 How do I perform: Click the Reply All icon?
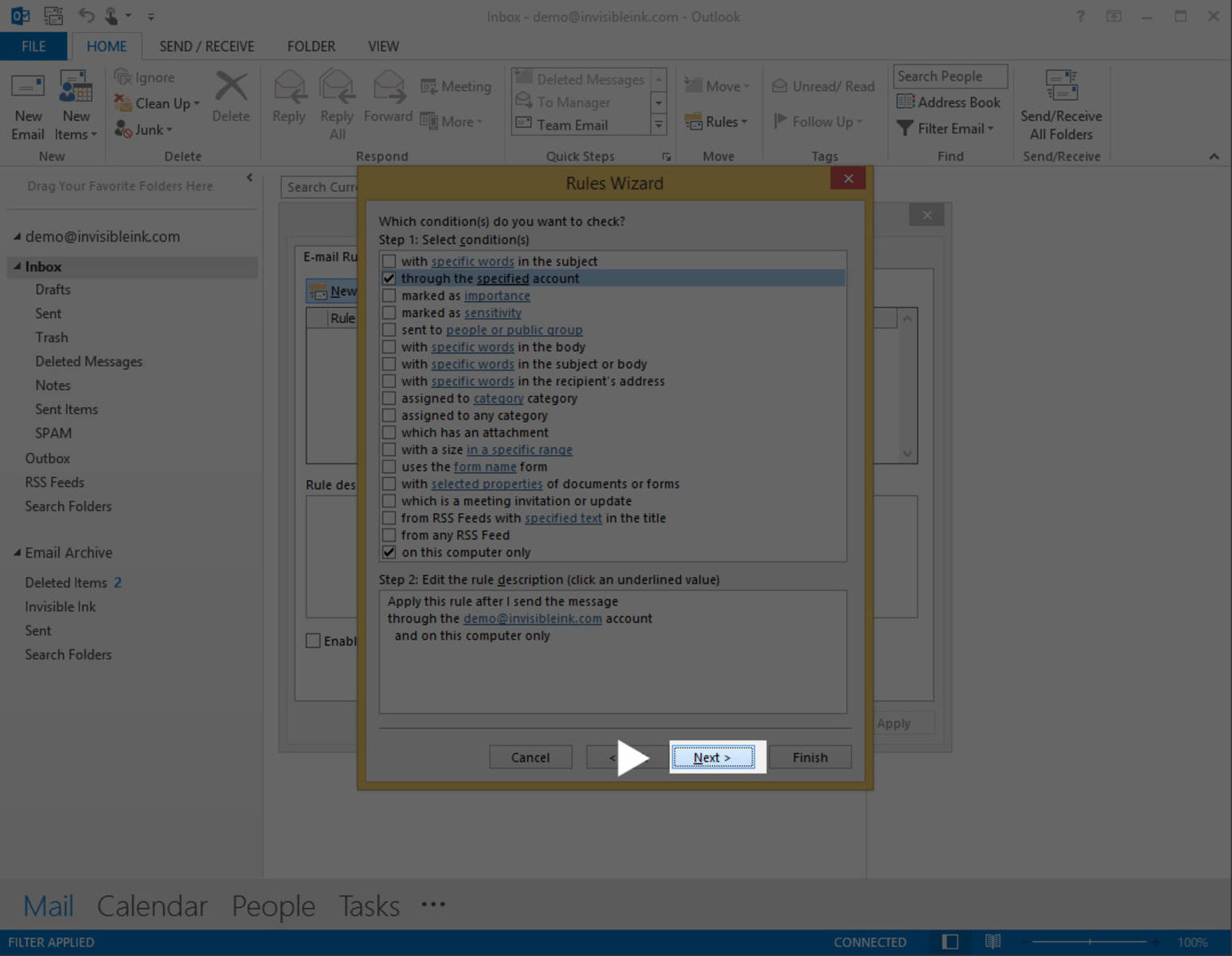coord(337,87)
